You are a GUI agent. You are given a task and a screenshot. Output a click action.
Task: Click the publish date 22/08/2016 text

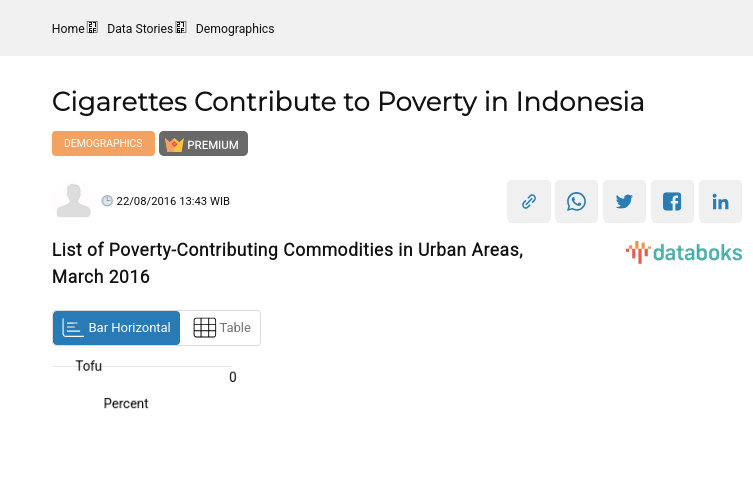coord(173,201)
